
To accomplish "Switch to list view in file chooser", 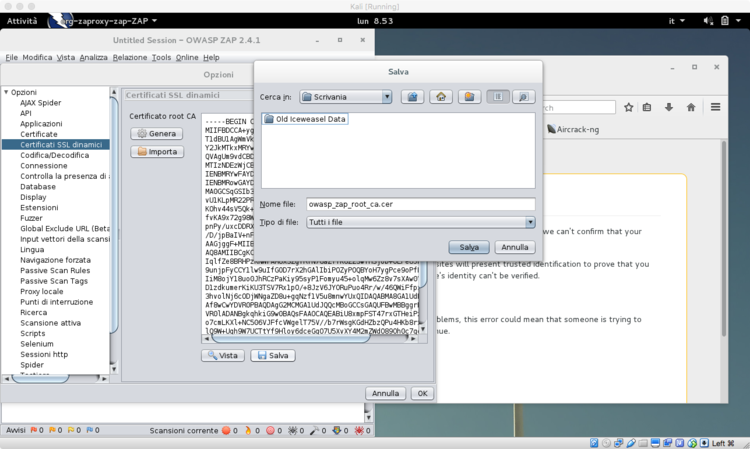I will (x=497, y=97).
